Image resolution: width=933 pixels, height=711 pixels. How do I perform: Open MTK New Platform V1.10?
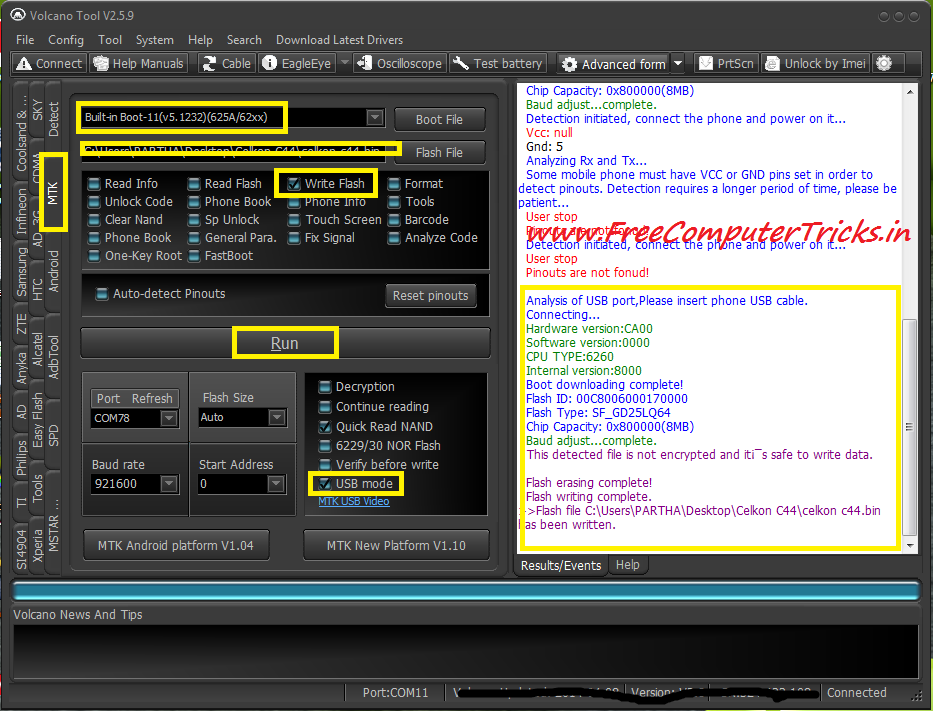(x=396, y=545)
